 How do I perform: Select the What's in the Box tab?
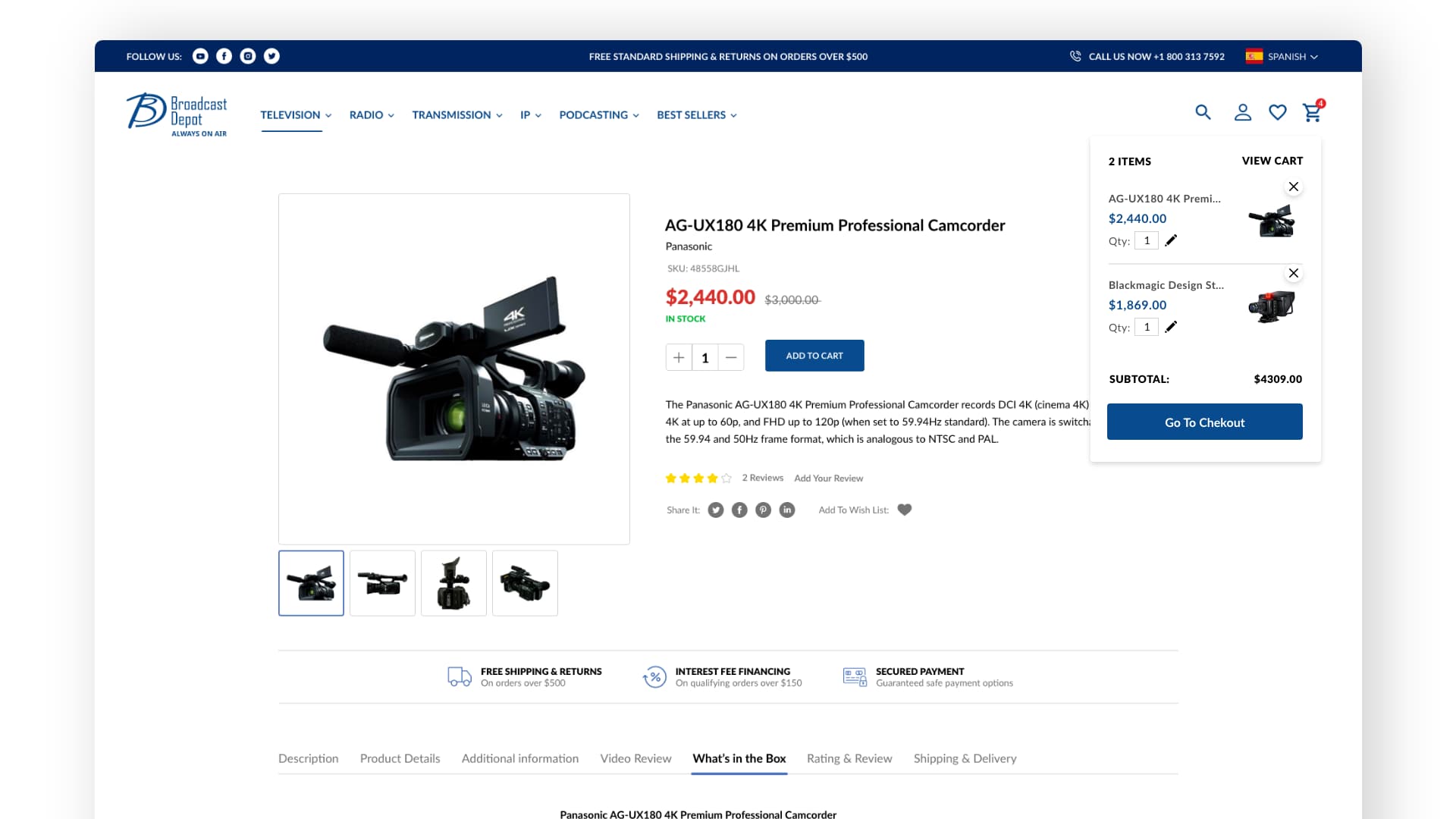(x=739, y=758)
